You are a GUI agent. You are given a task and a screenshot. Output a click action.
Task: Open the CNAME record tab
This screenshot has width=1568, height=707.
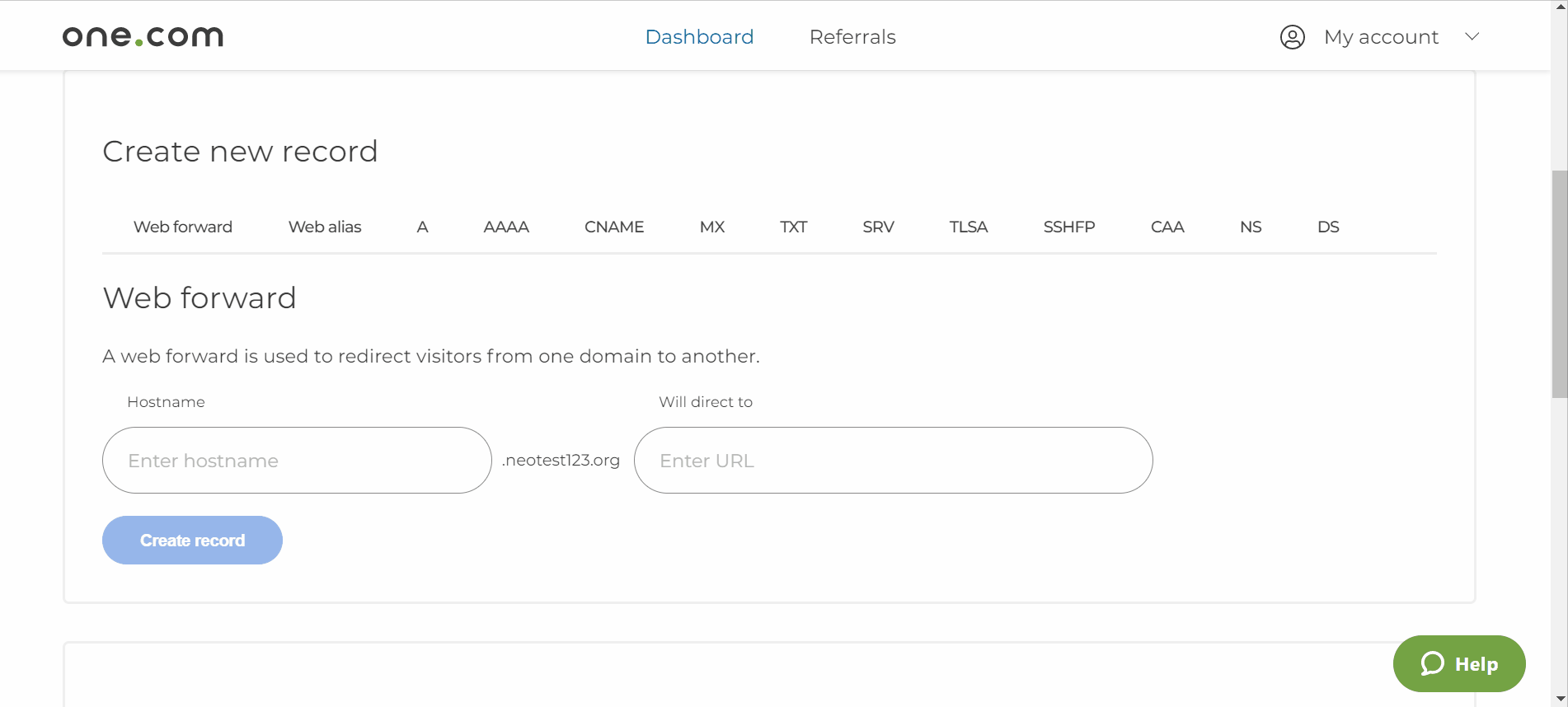coord(614,227)
